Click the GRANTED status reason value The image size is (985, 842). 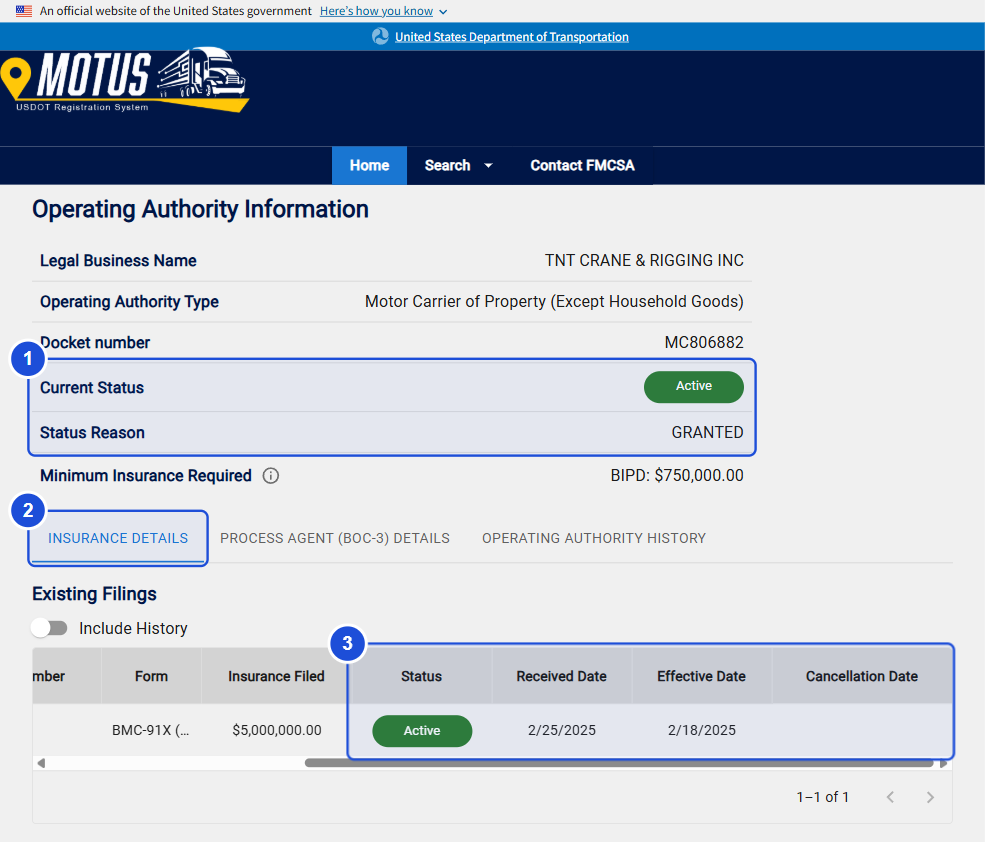[707, 432]
